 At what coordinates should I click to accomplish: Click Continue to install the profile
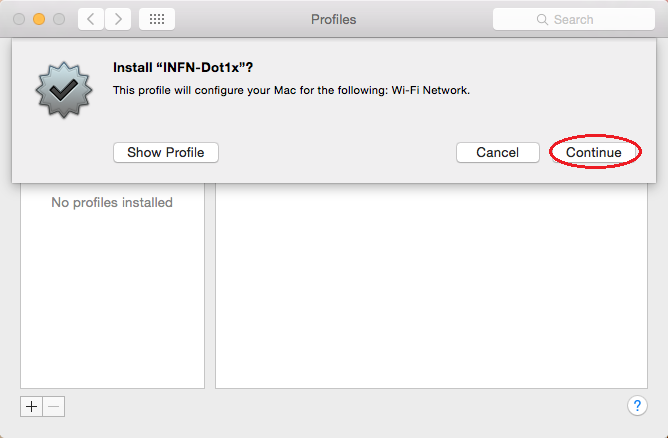tap(594, 153)
